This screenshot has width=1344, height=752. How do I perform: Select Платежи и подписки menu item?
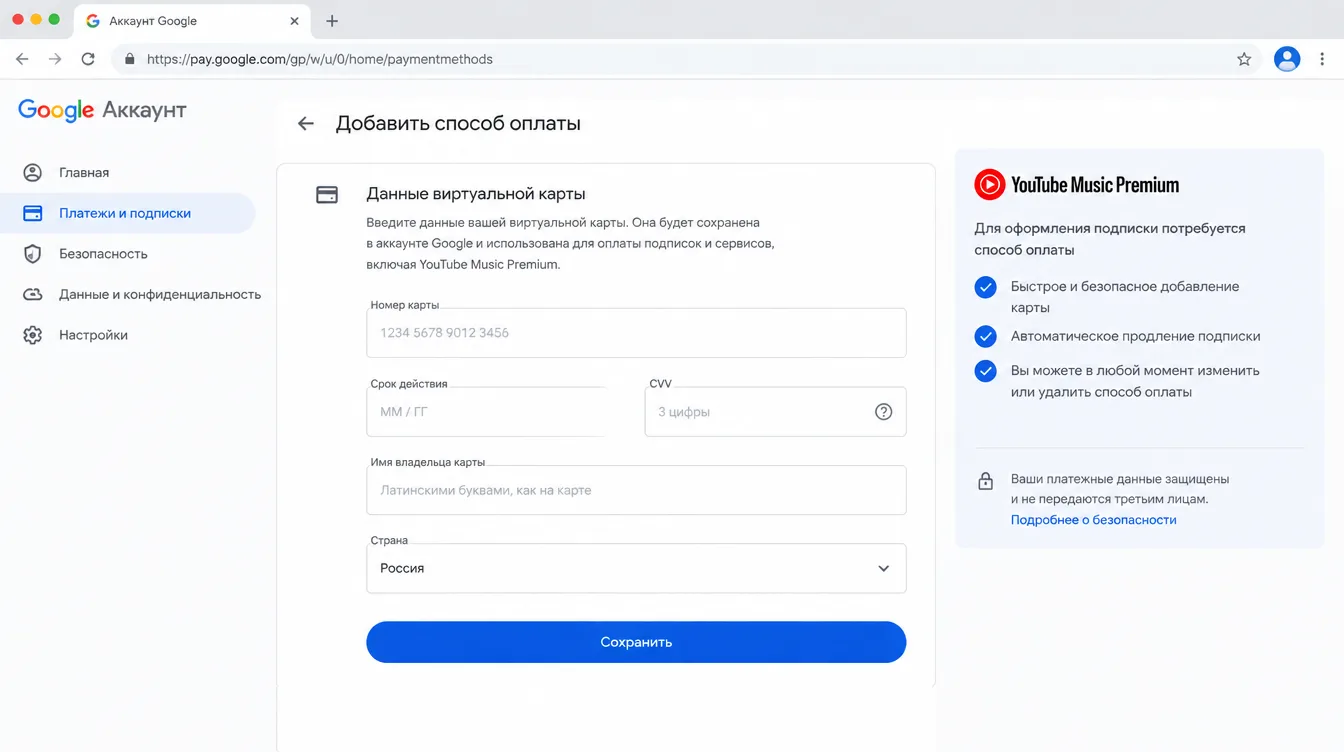[128, 213]
